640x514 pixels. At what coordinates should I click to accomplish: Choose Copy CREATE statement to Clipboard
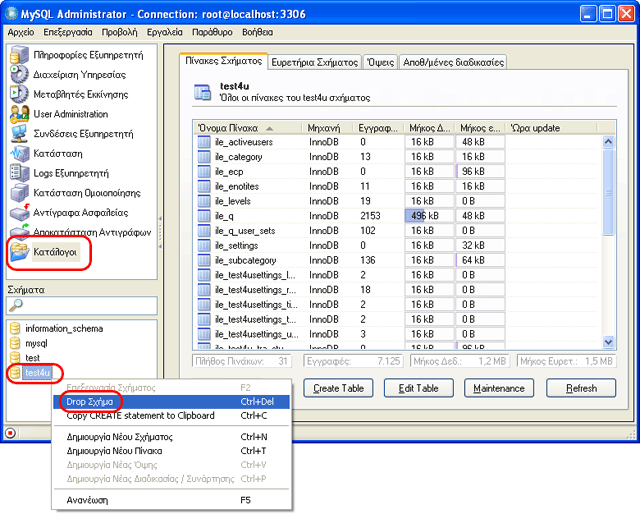click(171, 416)
